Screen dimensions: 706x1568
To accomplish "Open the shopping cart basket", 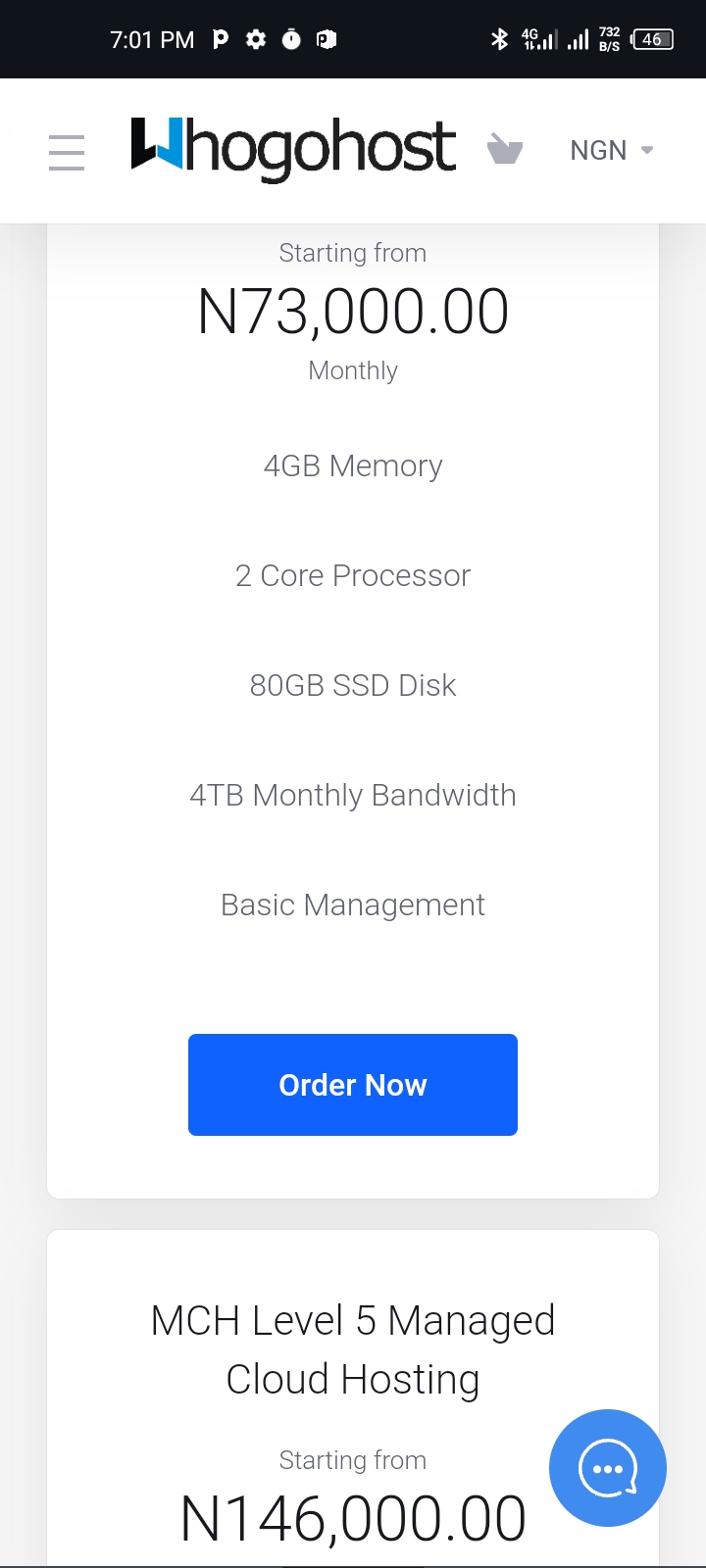I will [505, 150].
